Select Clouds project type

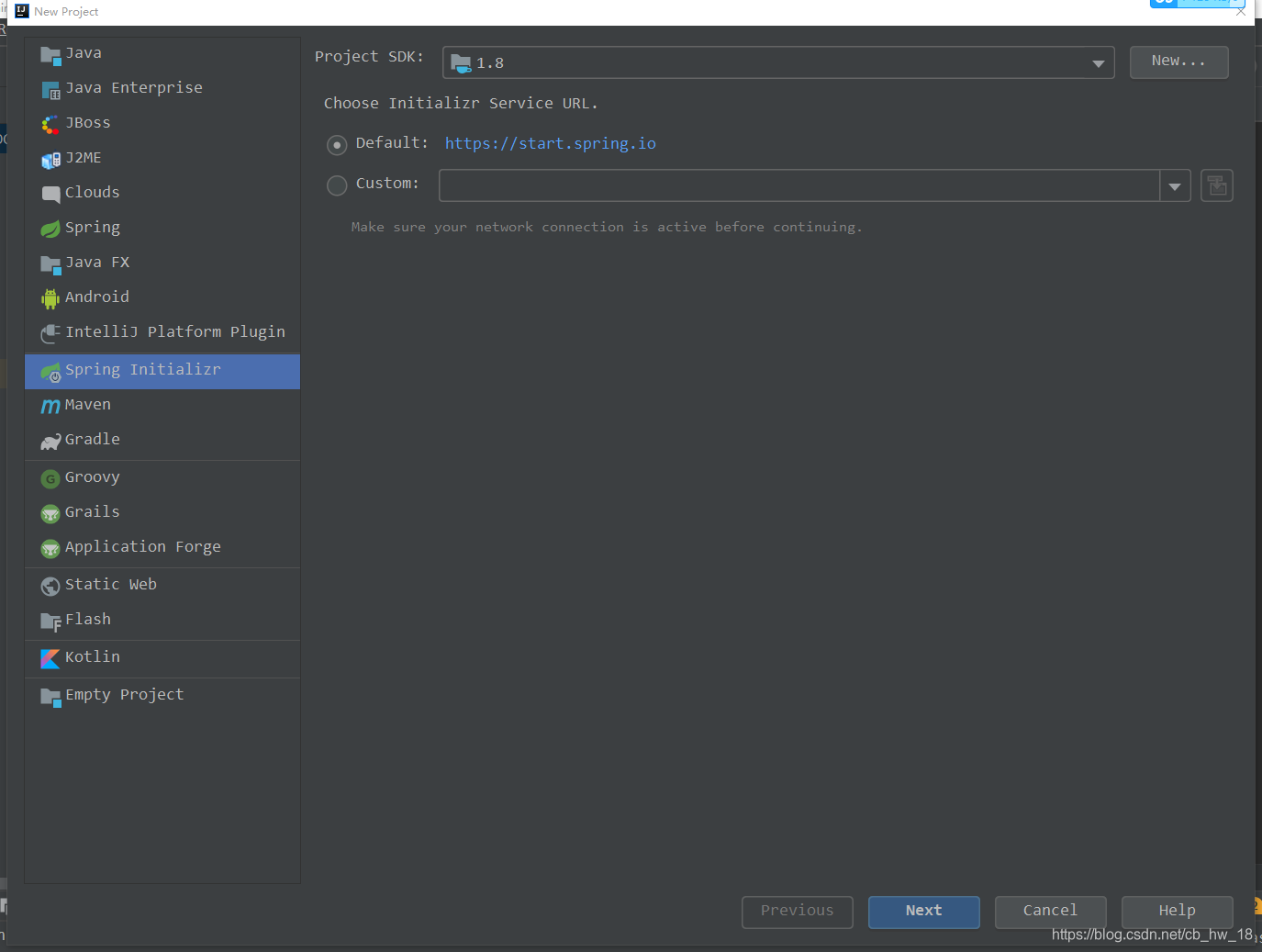click(x=162, y=193)
